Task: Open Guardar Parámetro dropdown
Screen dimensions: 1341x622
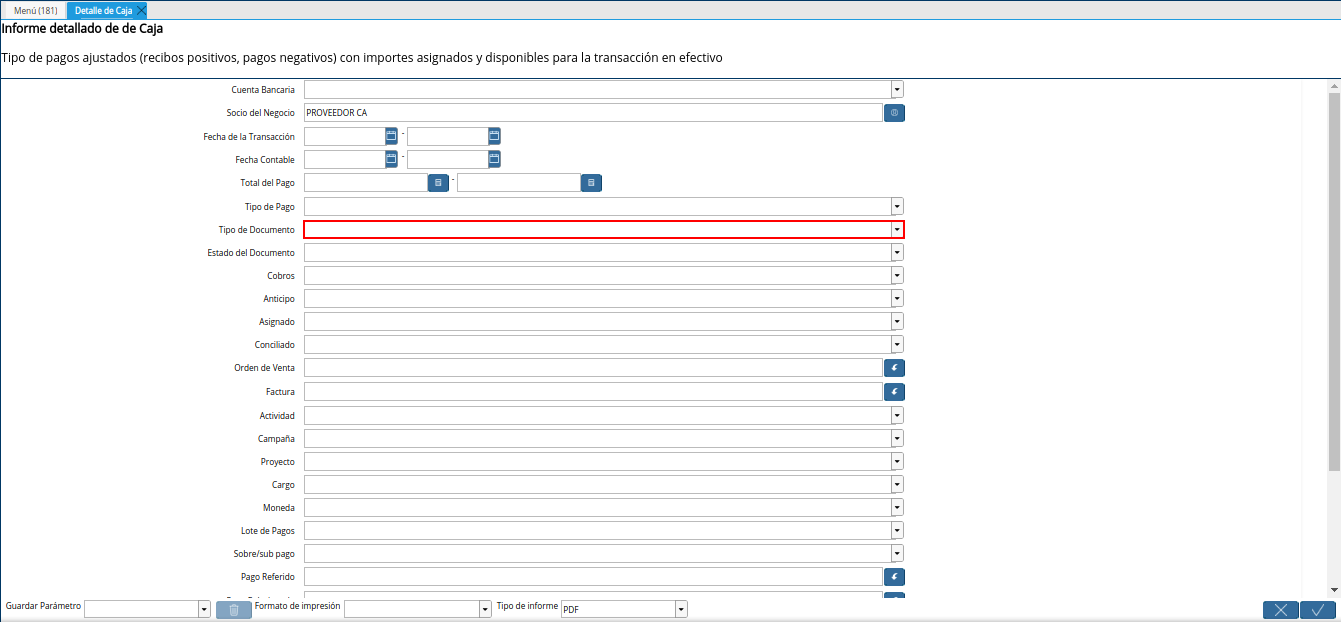Action: pos(204,609)
